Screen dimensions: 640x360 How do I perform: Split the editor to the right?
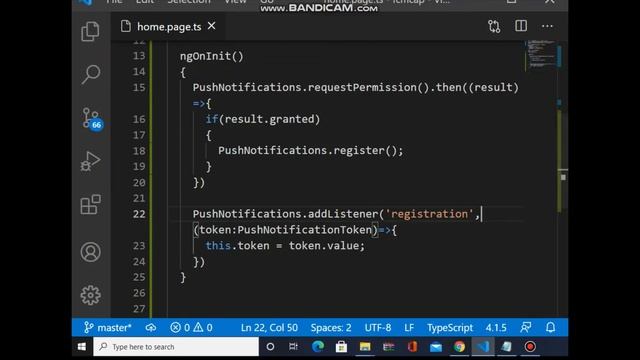click(x=521, y=26)
